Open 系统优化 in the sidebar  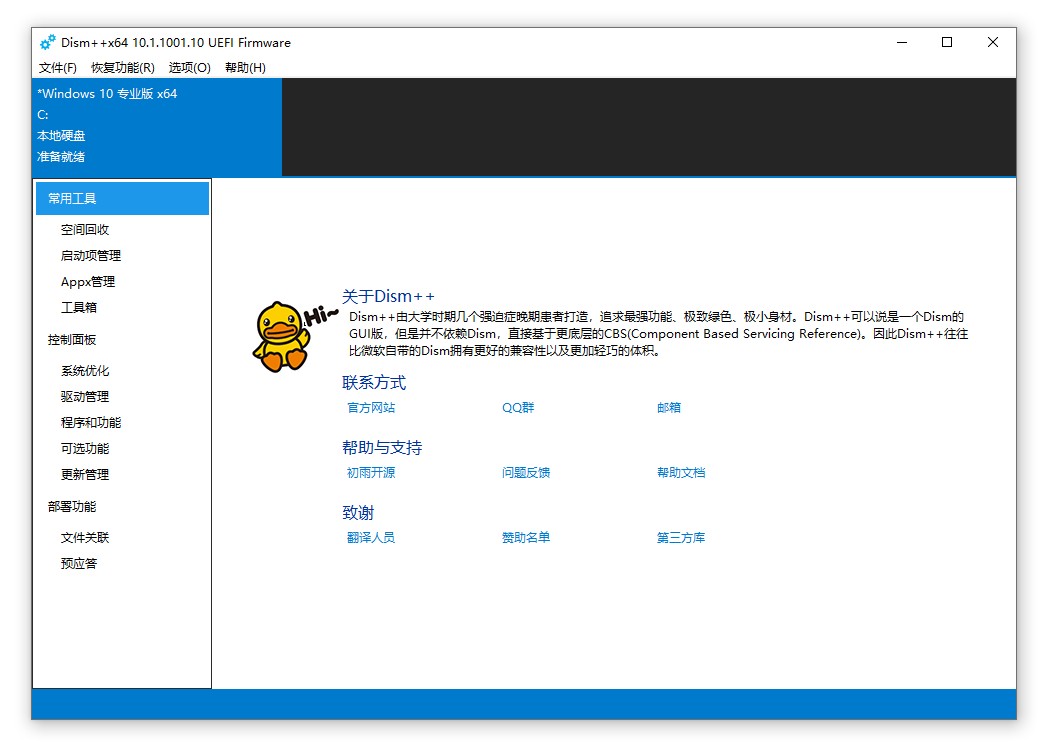(85, 371)
